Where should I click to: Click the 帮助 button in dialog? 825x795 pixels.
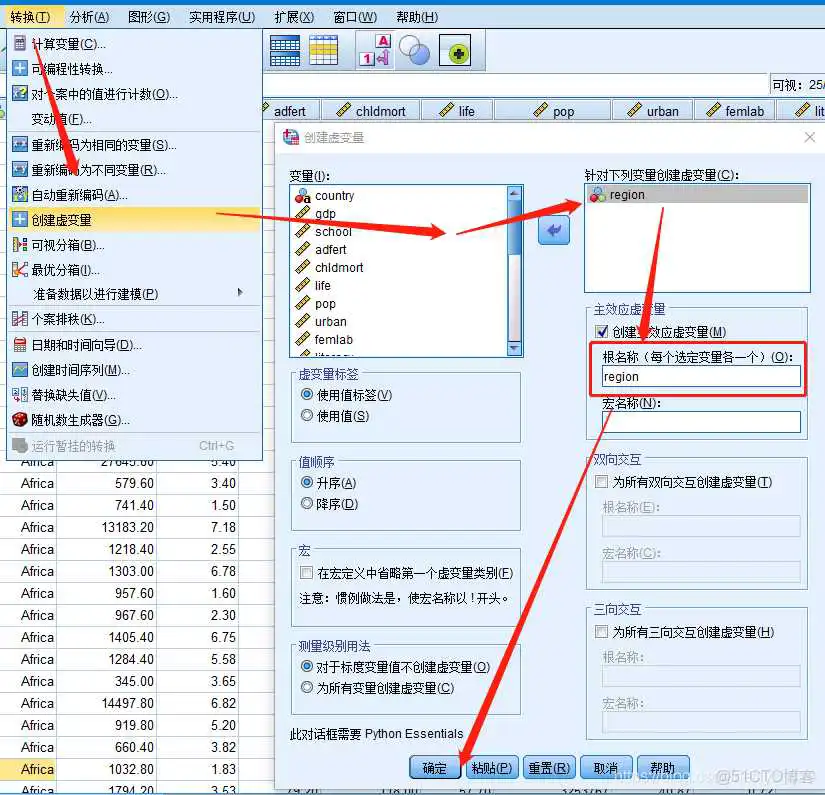click(663, 768)
